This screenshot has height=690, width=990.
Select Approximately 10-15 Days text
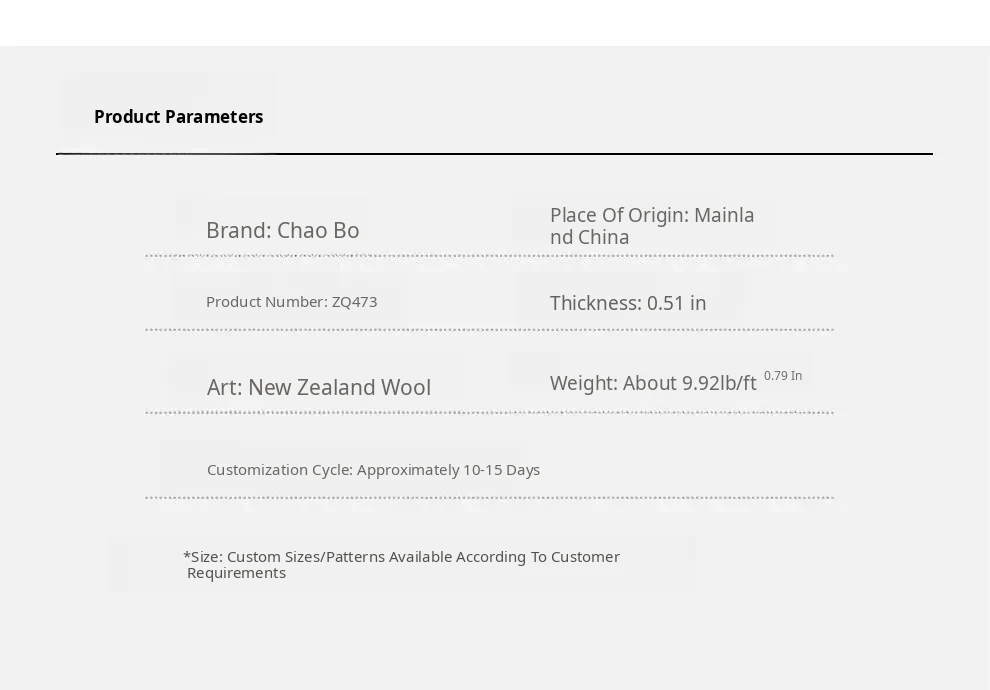(448, 470)
